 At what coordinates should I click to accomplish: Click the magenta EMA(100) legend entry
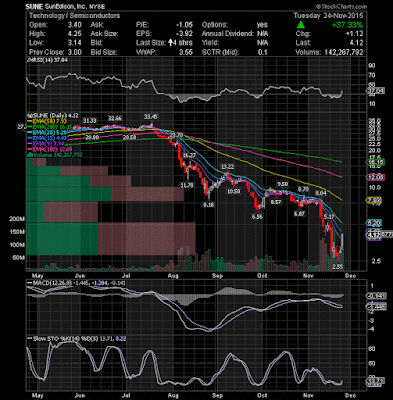pos(50,149)
